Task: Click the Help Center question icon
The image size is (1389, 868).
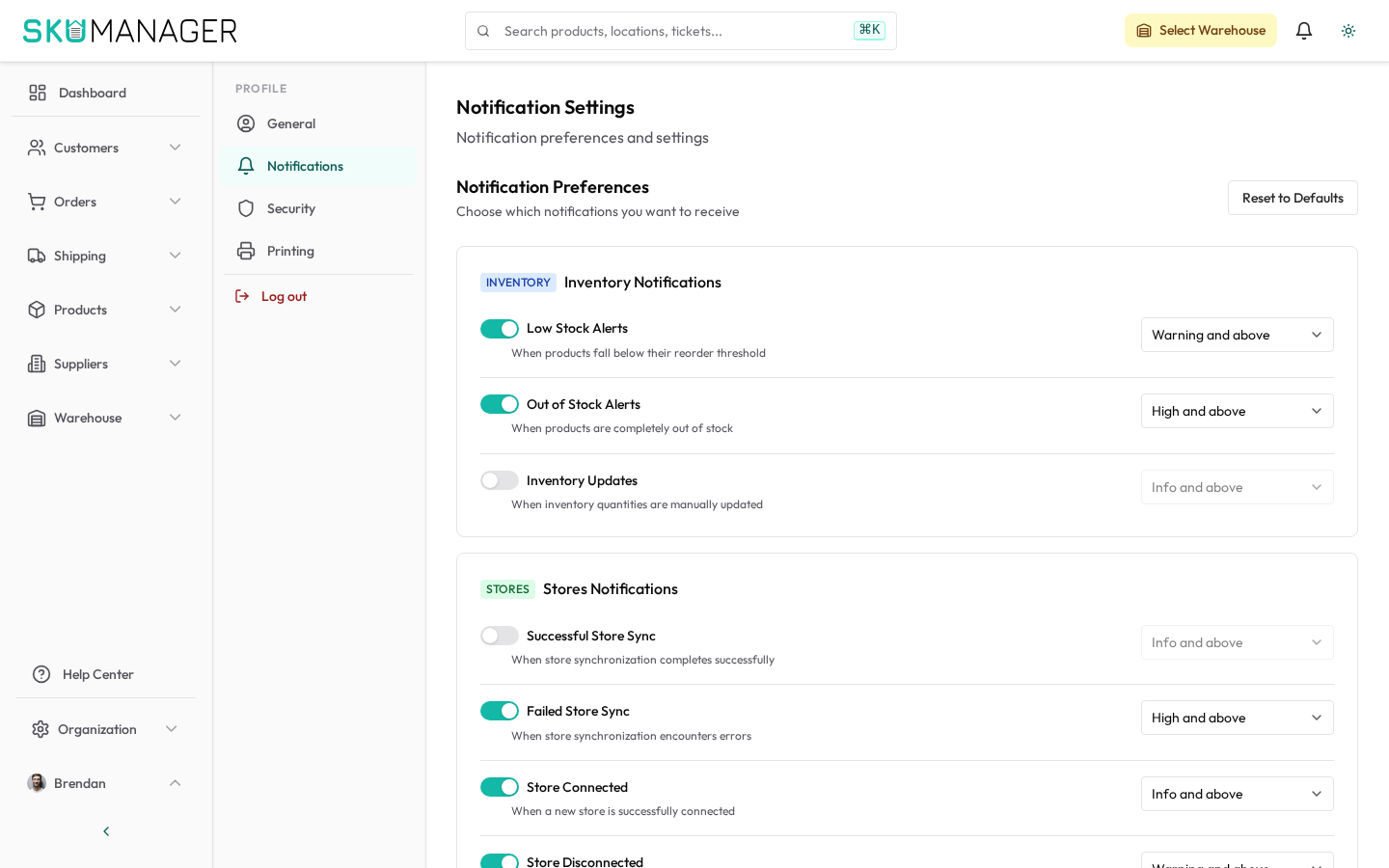Action: [41, 674]
